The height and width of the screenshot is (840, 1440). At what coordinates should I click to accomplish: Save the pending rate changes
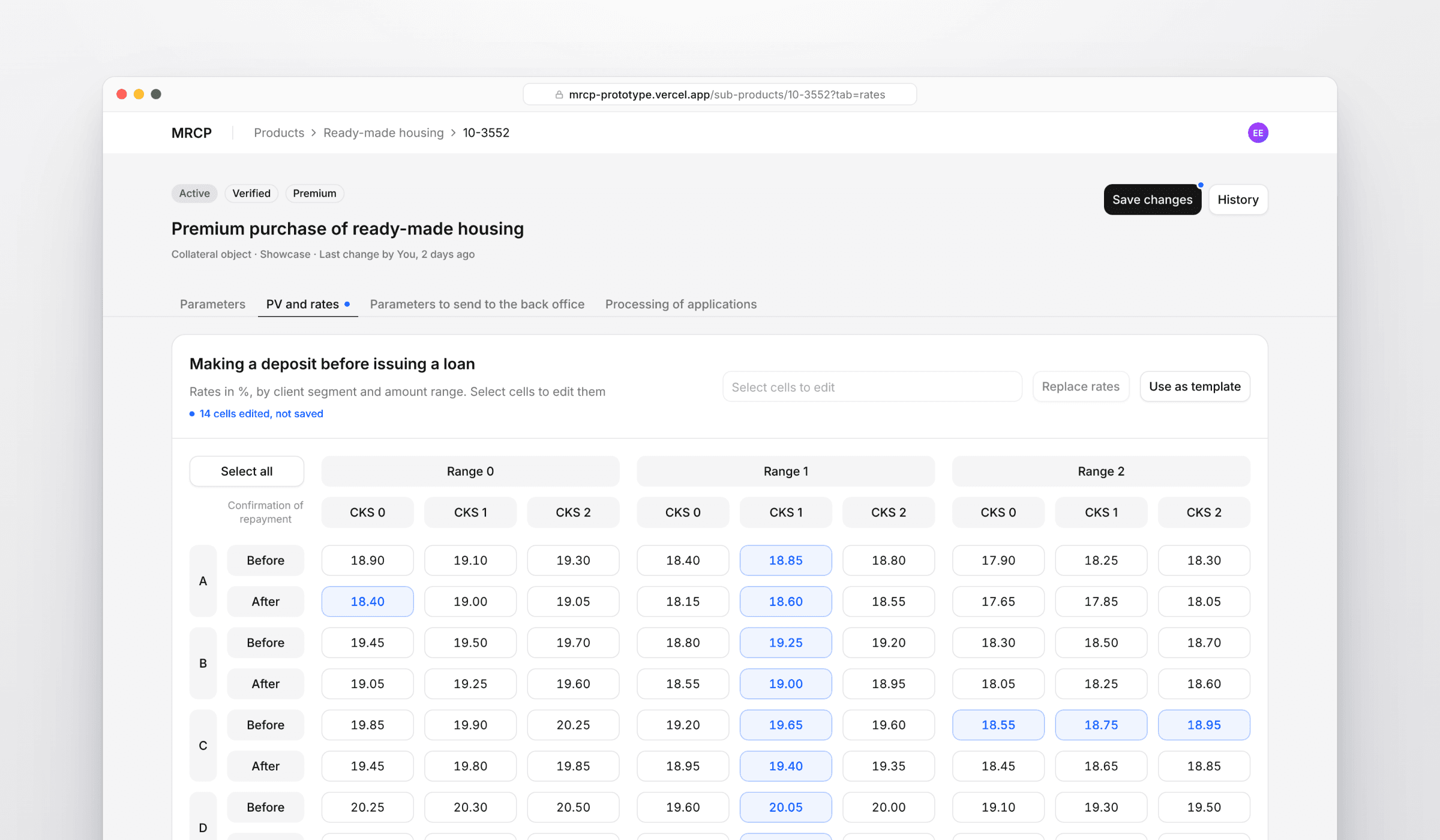pyautogui.click(x=1152, y=199)
